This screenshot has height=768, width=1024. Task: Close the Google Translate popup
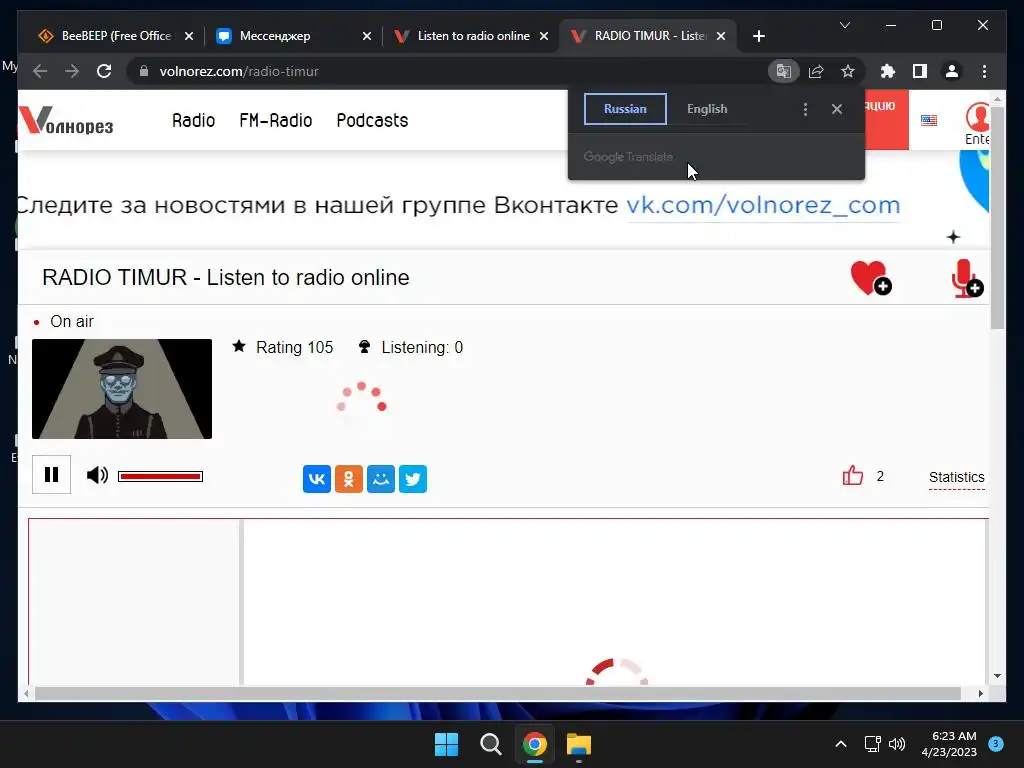[837, 109]
